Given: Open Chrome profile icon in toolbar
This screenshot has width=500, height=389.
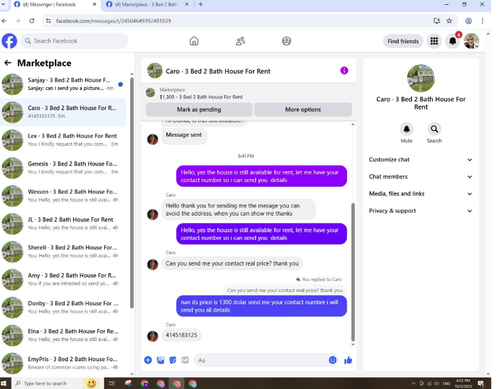Looking at the screenshot, I should (468, 21).
